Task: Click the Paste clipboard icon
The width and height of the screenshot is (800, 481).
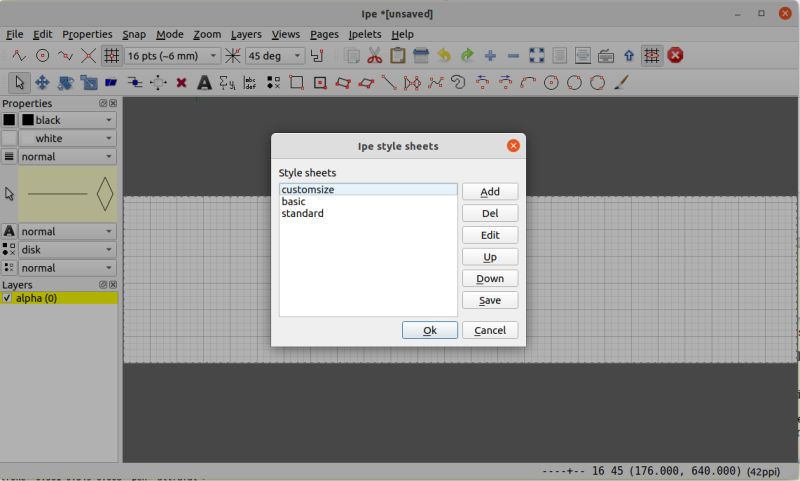Action: coord(397,56)
